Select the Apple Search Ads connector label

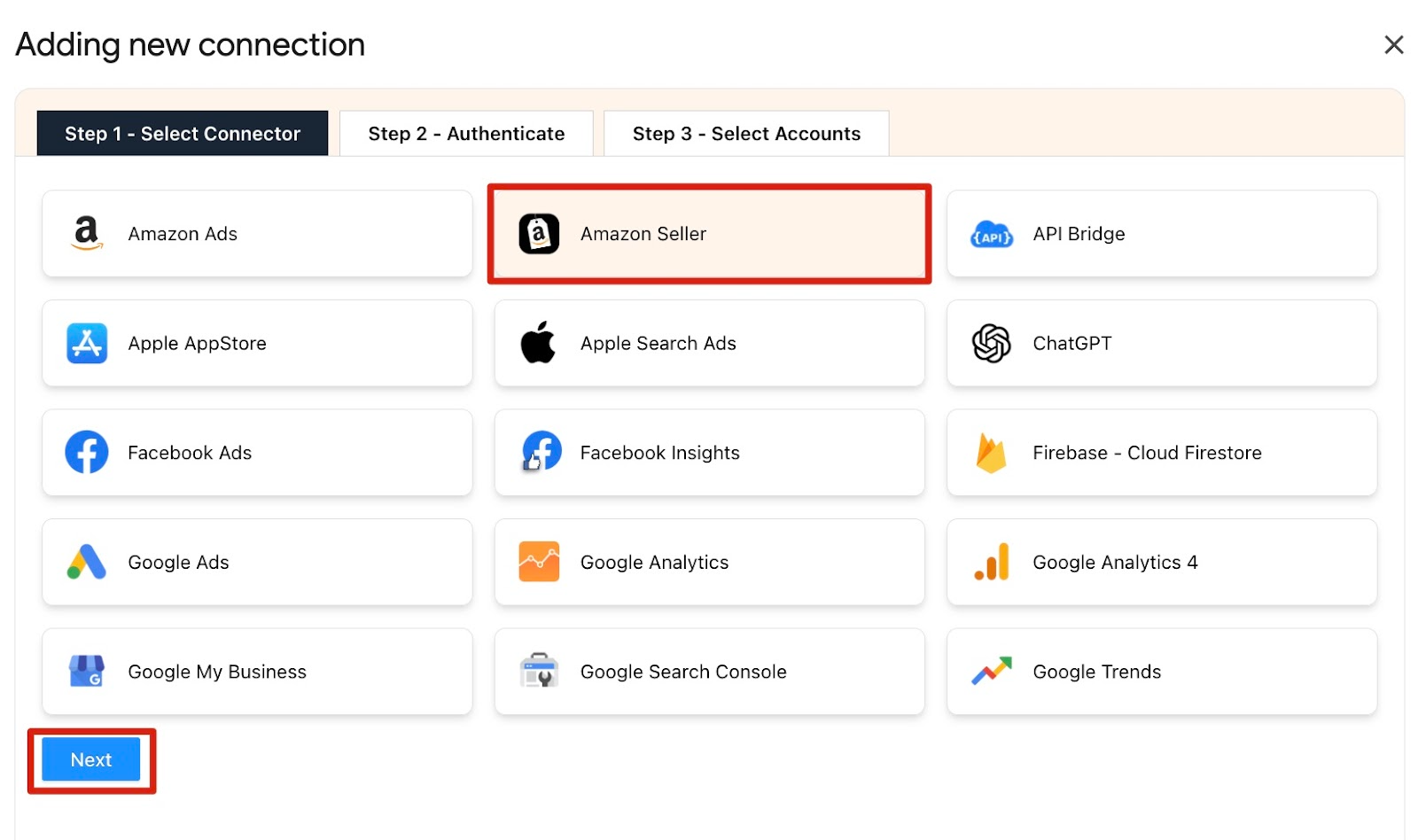pos(658,344)
